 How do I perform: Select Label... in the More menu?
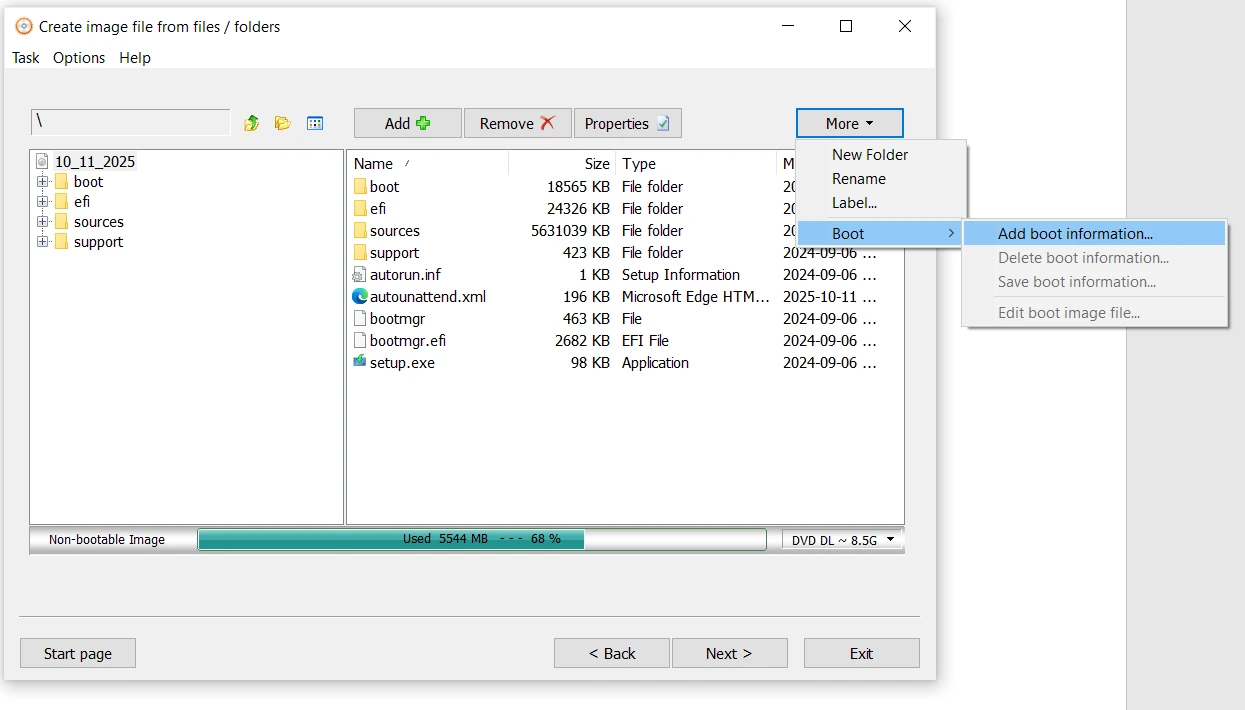pos(854,203)
